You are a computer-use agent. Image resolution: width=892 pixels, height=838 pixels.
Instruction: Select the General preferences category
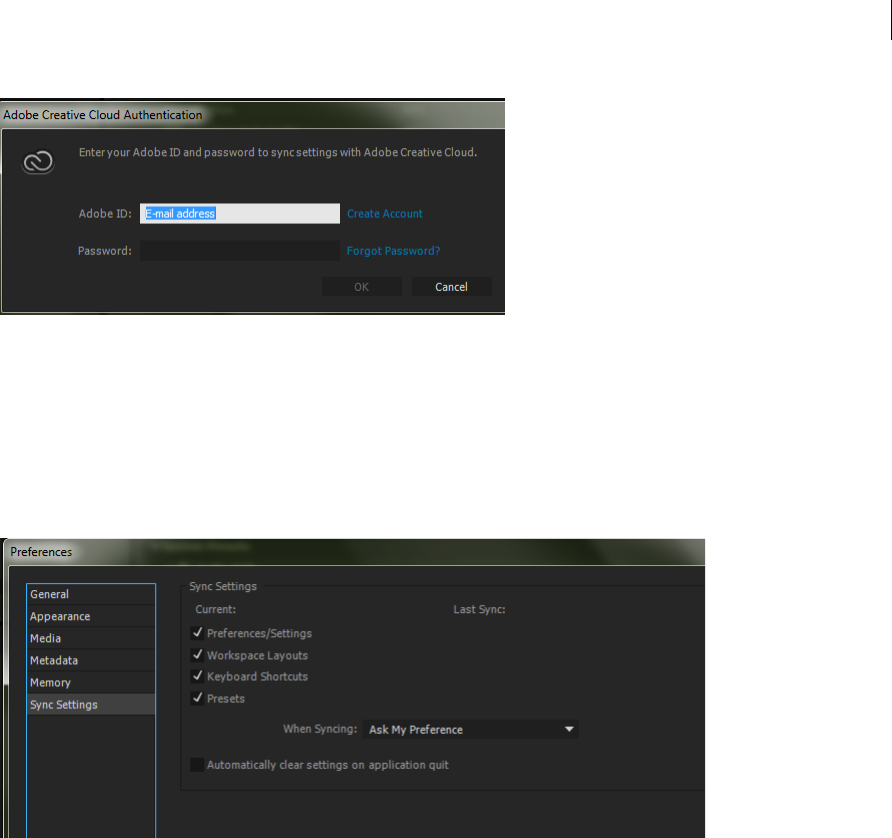point(91,594)
